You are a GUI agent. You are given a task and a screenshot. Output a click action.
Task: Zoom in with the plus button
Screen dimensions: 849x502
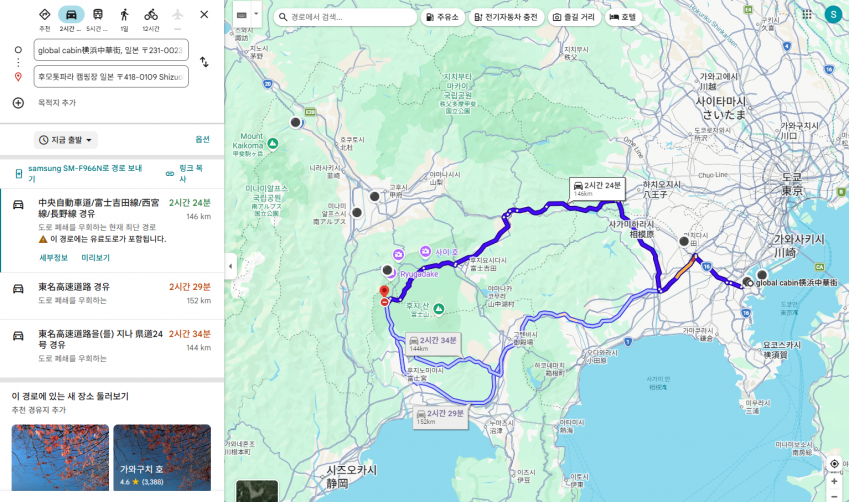tap(834, 481)
